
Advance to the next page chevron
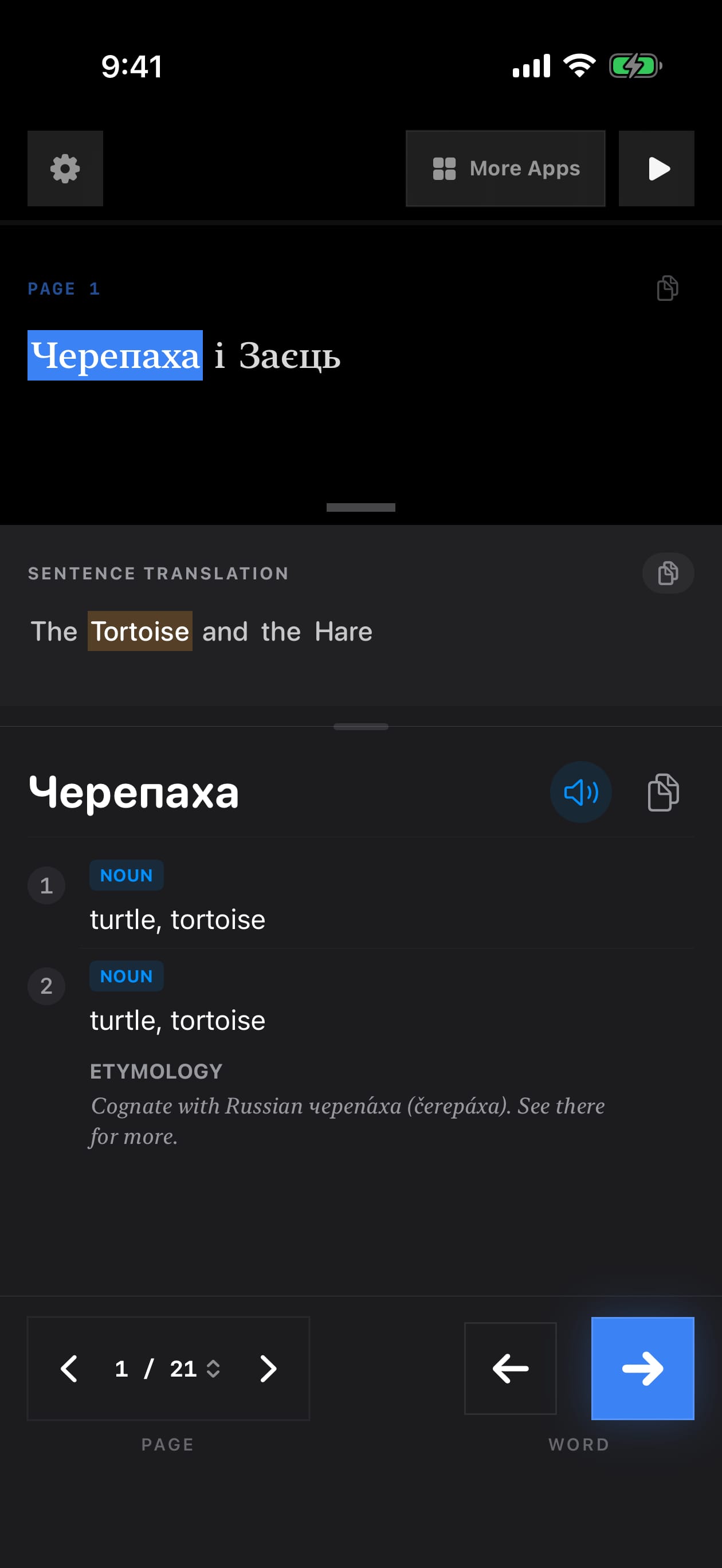coord(268,1369)
